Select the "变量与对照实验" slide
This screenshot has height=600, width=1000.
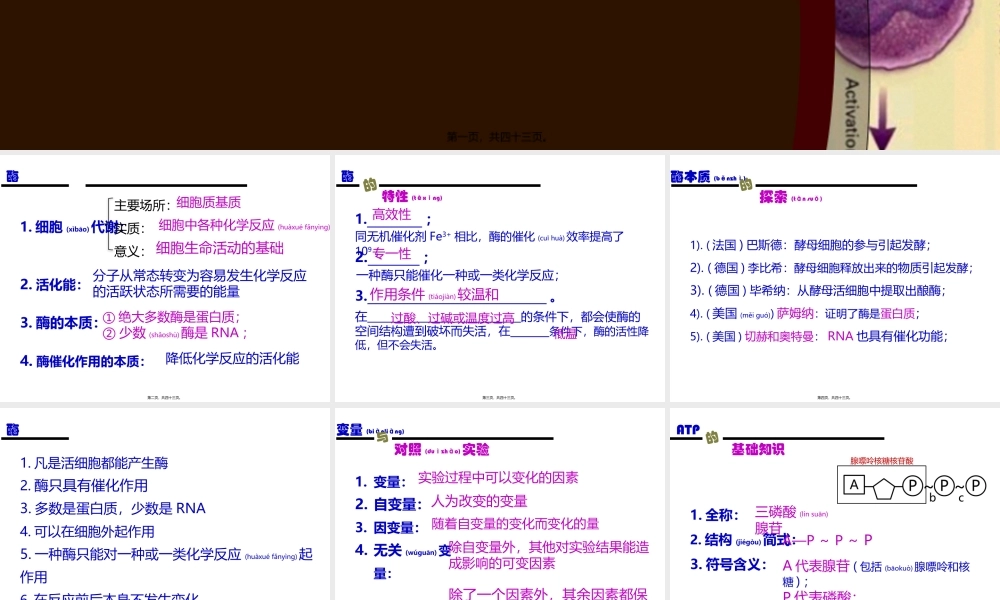497,500
